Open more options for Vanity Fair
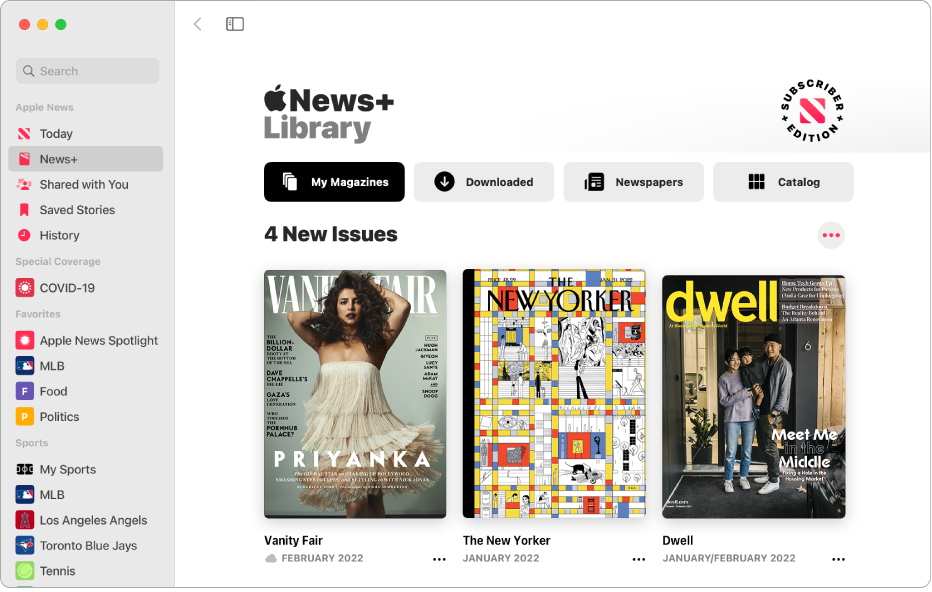 [439, 559]
